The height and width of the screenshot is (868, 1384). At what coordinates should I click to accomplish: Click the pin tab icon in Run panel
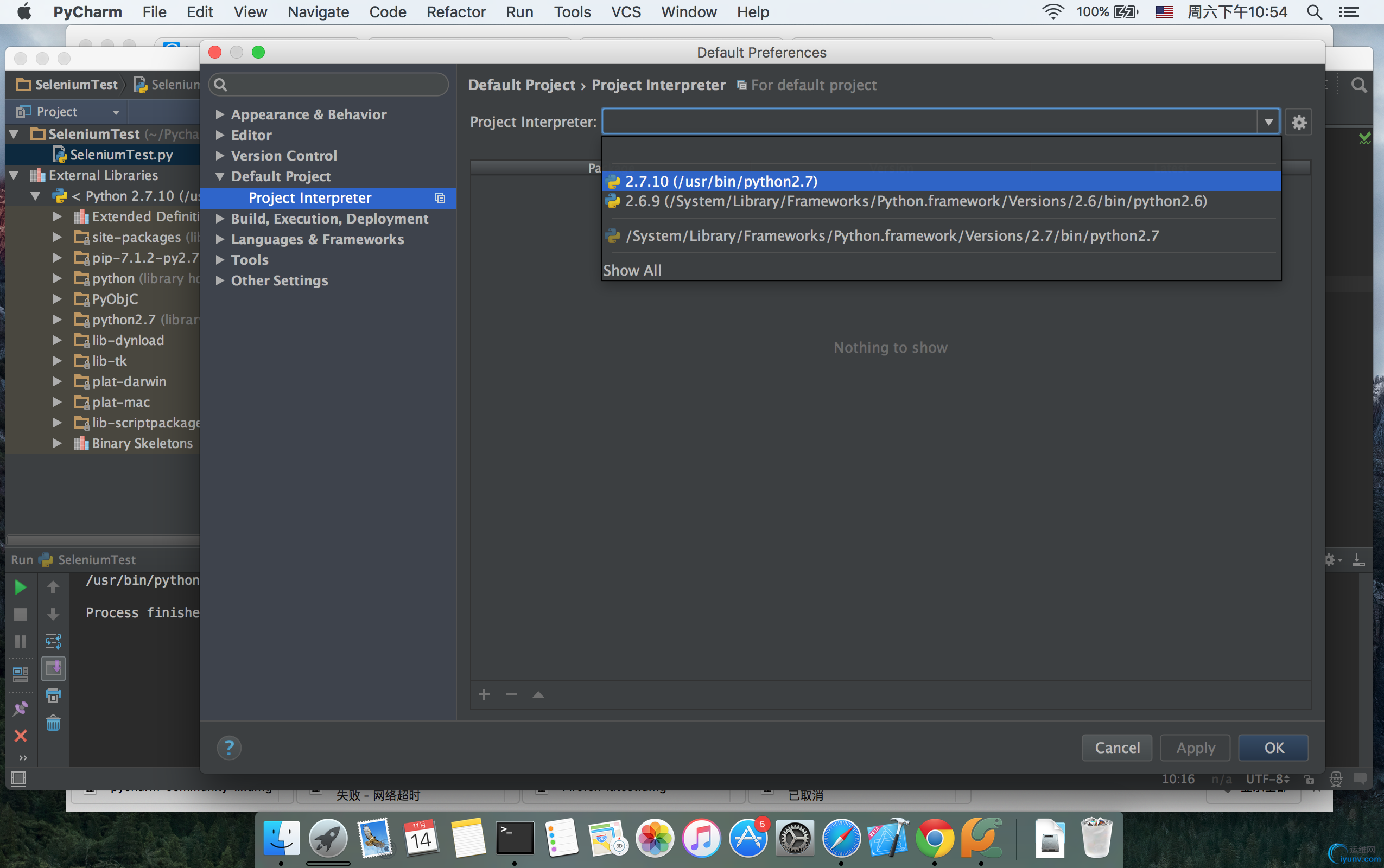(20, 709)
